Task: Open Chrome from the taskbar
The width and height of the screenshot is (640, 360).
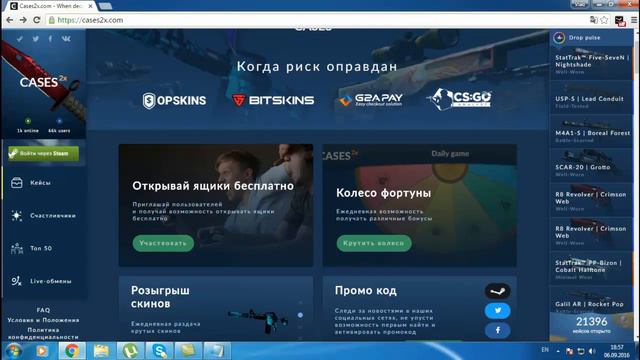Action: 72,351
